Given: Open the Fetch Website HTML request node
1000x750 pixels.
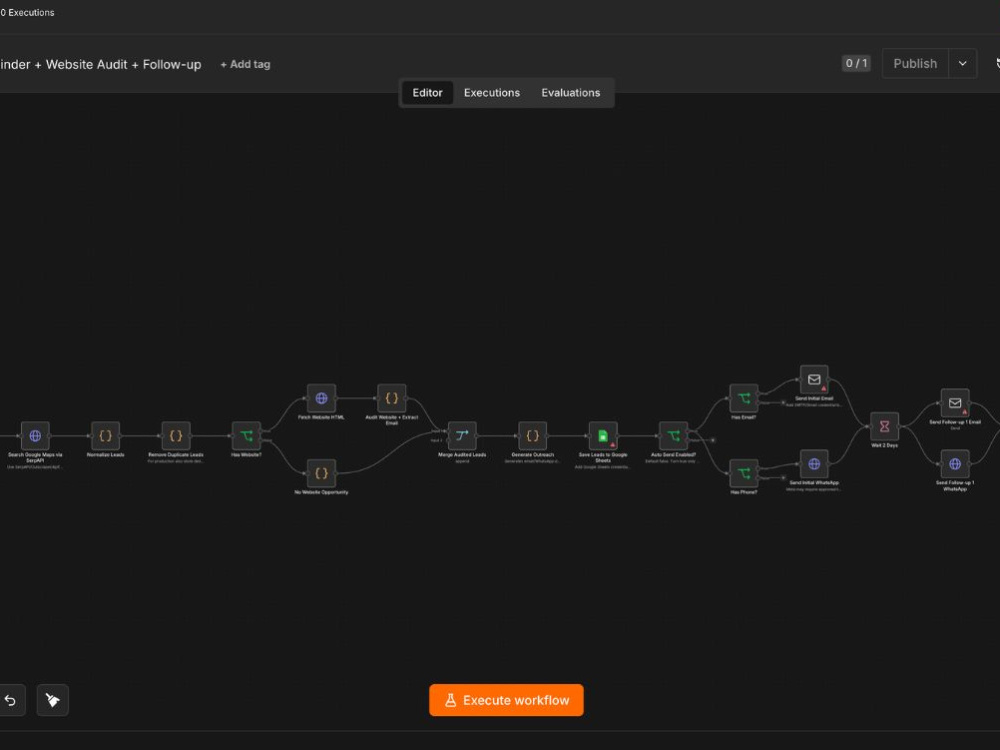Looking at the screenshot, I should 321,398.
